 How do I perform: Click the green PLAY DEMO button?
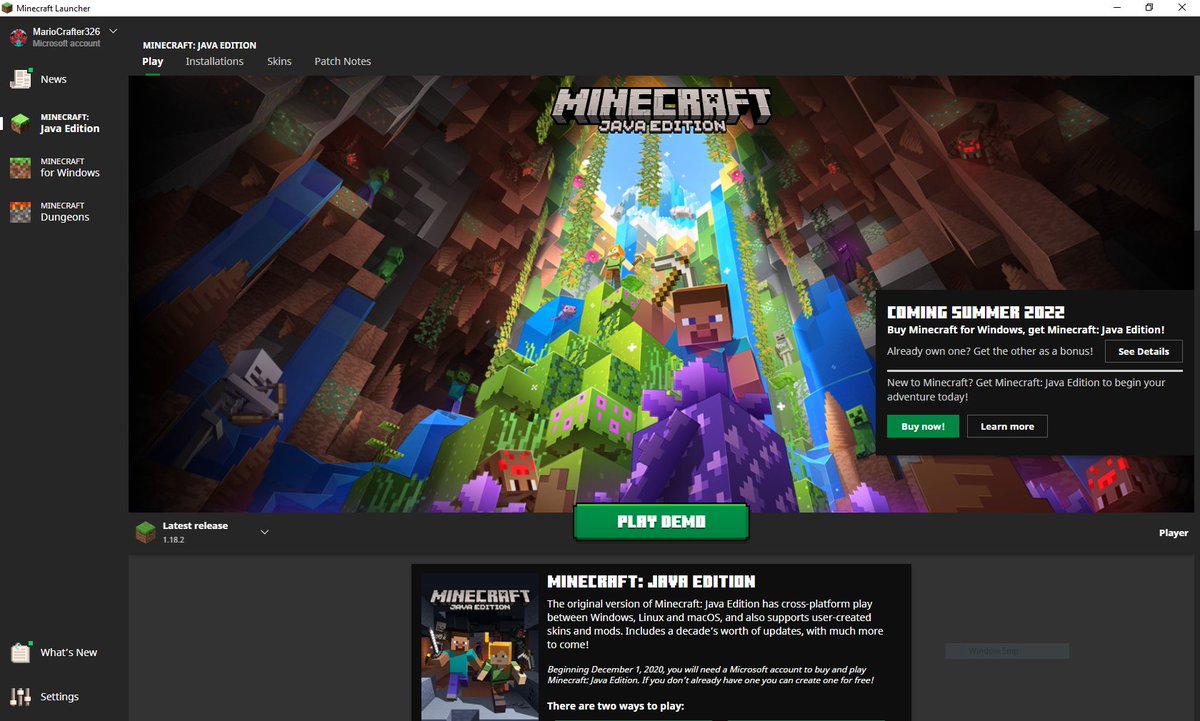[x=661, y=522]
